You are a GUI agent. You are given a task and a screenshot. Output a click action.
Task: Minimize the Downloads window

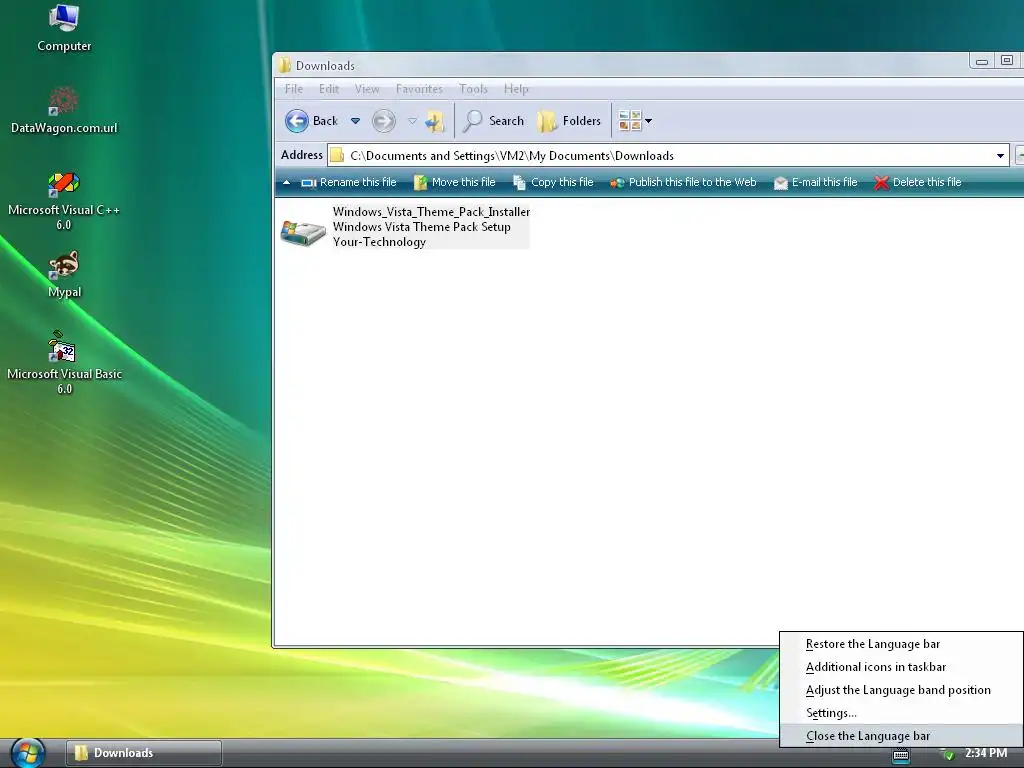coord(982,61)
